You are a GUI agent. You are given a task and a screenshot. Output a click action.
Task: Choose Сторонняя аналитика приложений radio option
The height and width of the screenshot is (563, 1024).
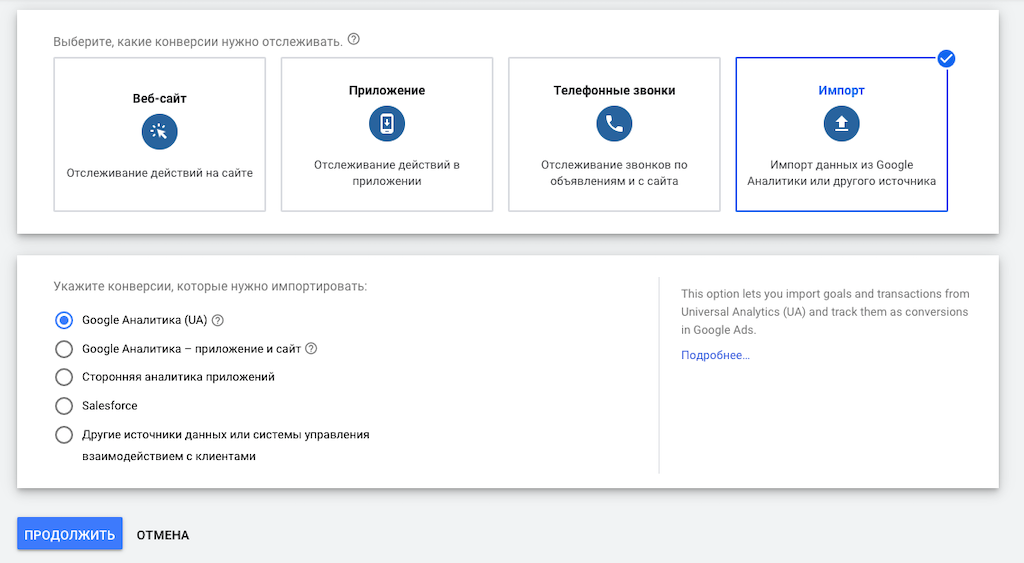[63, 377]
